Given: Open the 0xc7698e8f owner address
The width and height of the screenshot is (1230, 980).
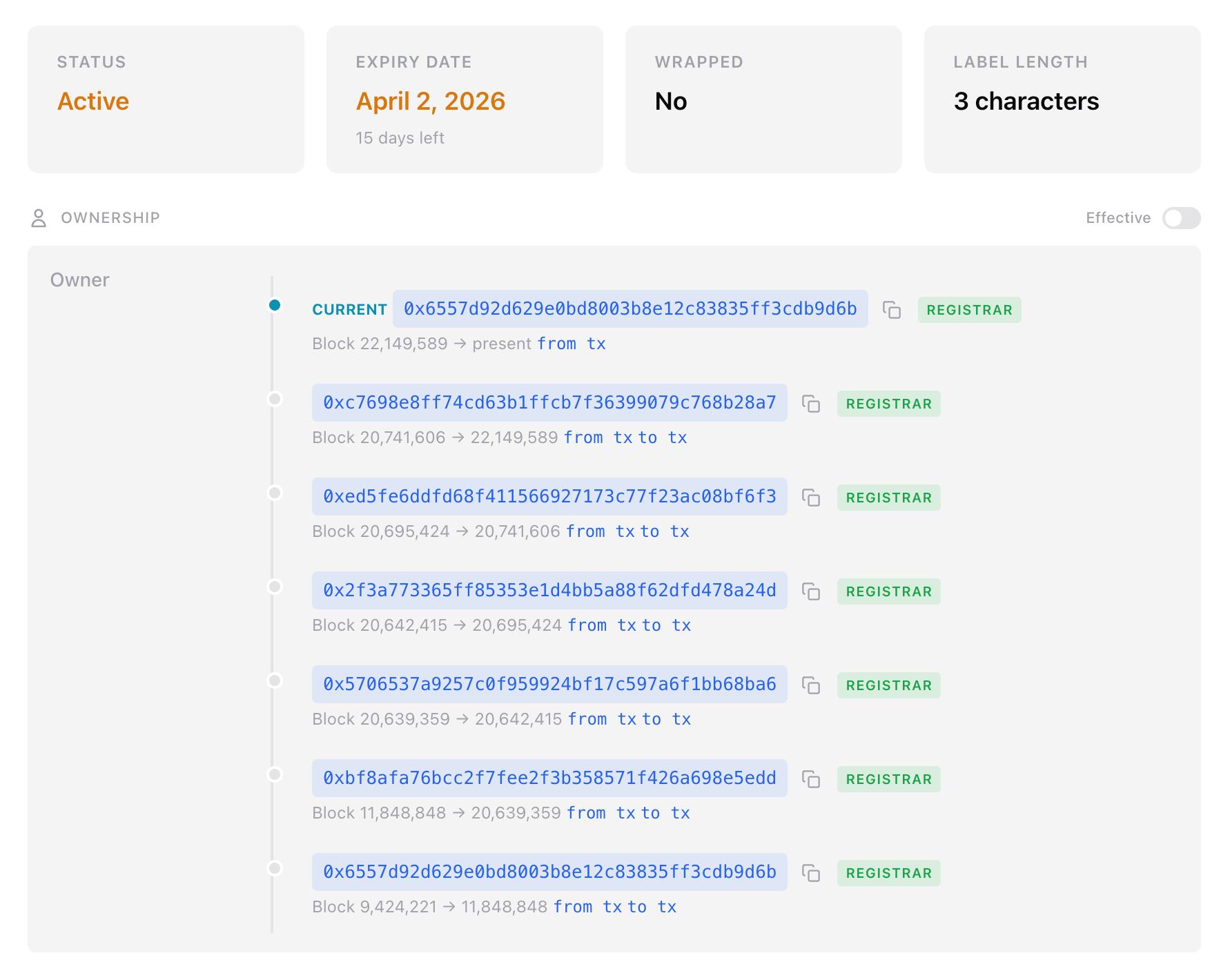Looking at the screenshot, I should (x=549, y=403).
